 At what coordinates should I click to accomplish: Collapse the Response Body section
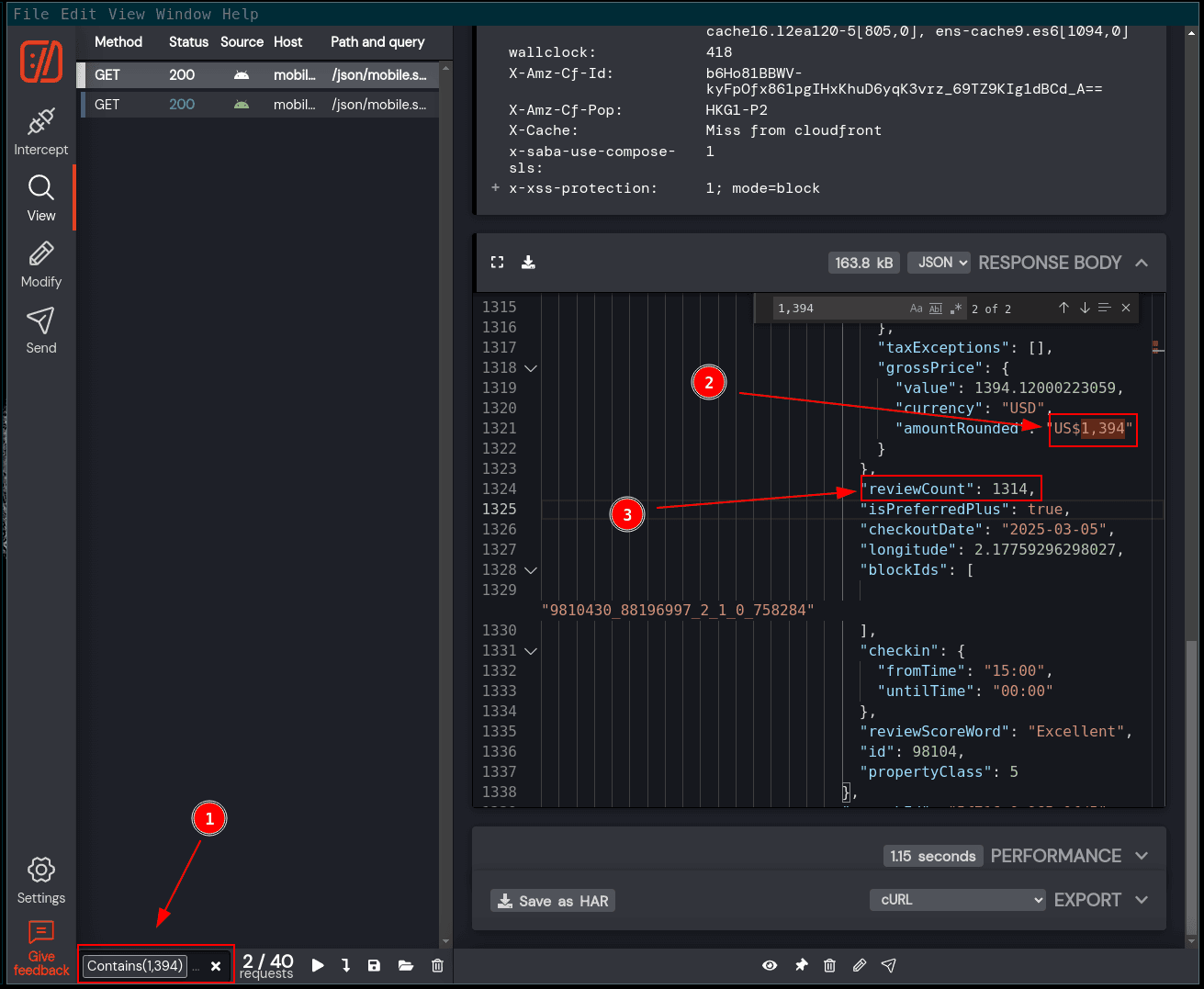1142,263
